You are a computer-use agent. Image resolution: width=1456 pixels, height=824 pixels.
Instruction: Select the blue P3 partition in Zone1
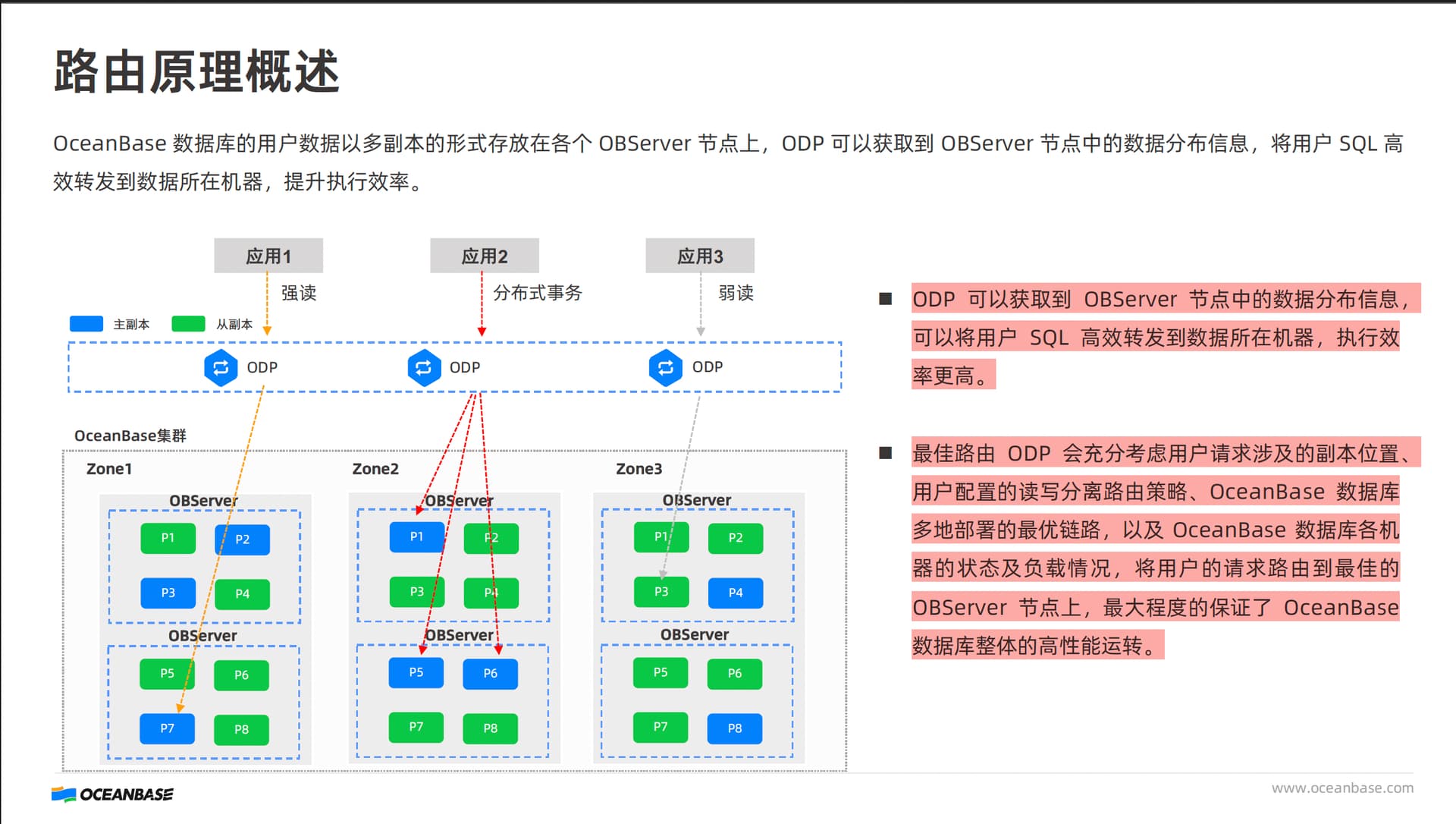point(168,593)
